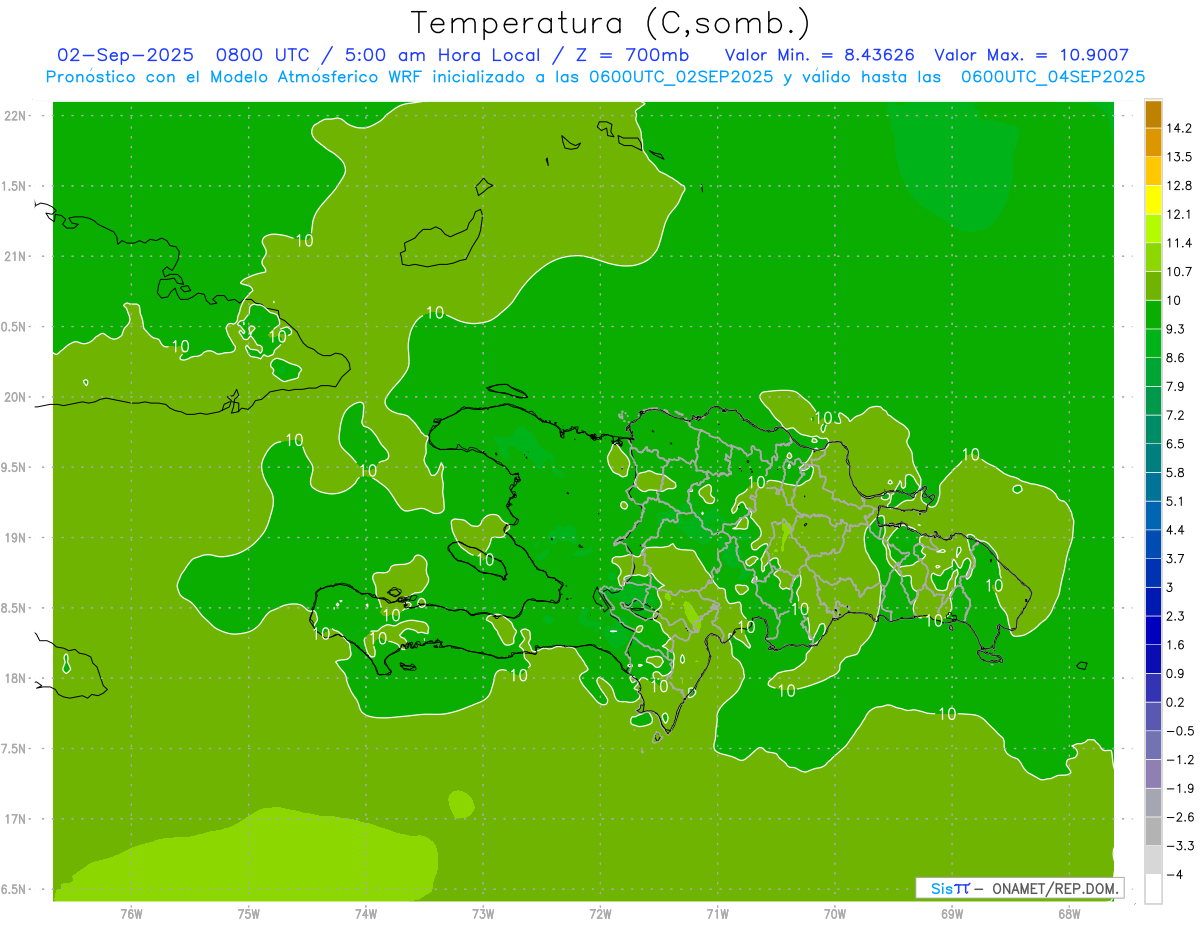Click blue colorbar segment between 3 and 3.7
1200x927 pixels.
(1153, 573)
